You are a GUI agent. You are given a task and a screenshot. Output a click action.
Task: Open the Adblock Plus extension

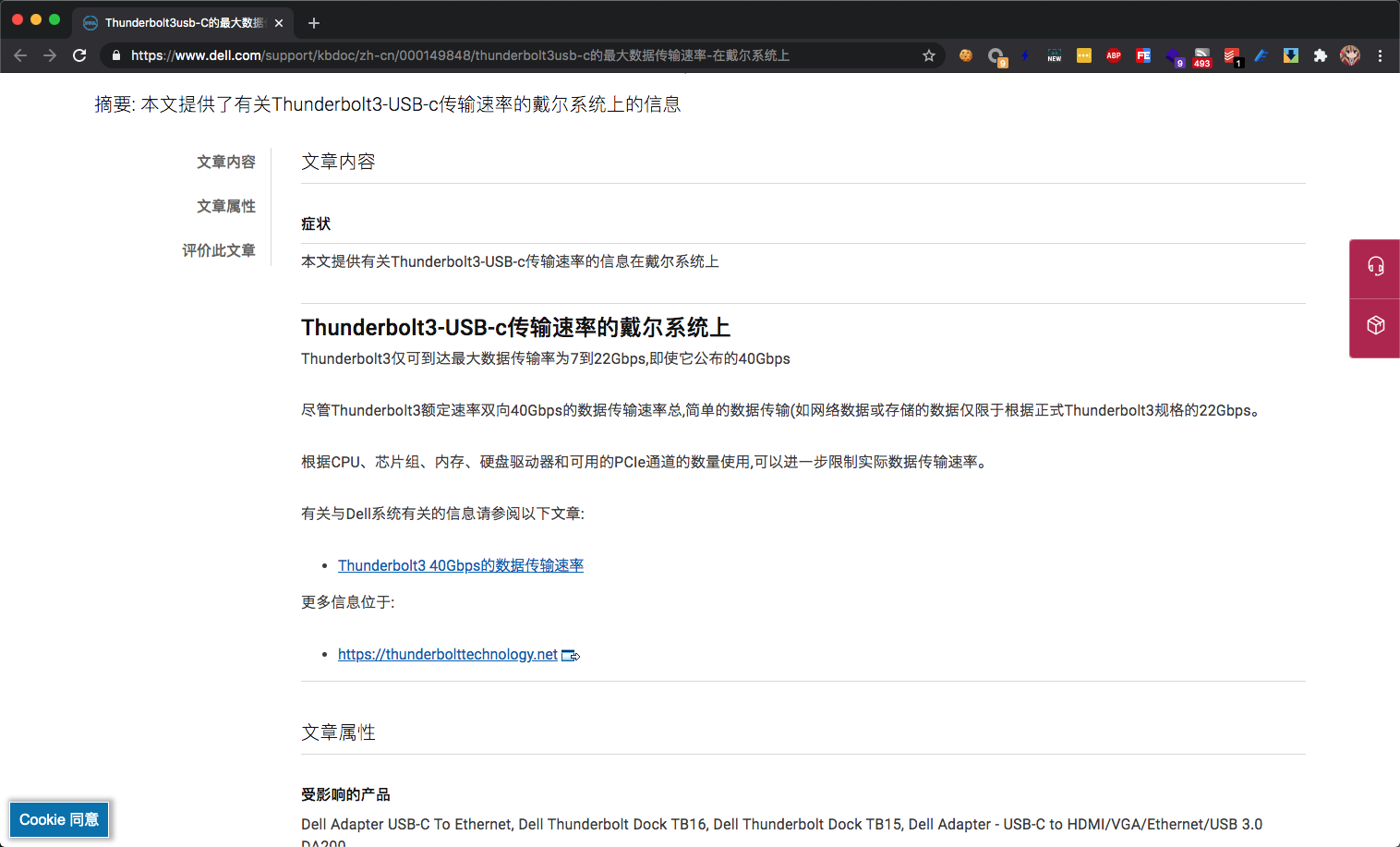tap(1114, 55)
